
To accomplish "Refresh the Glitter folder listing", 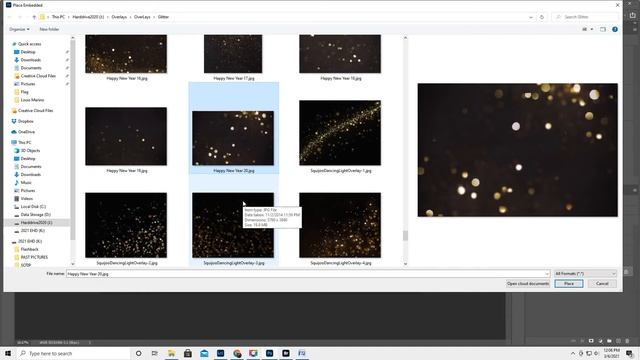I will click(542, 17).
